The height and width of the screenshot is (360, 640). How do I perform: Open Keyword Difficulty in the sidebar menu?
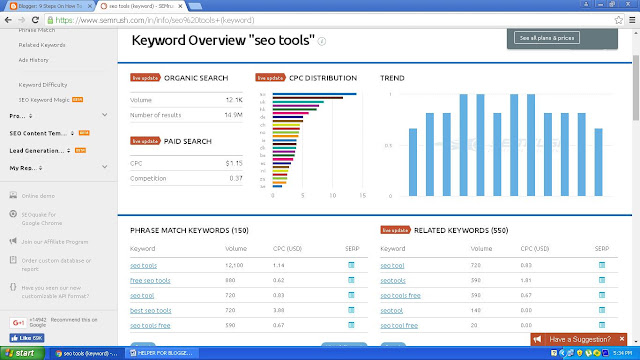(43, 85)
